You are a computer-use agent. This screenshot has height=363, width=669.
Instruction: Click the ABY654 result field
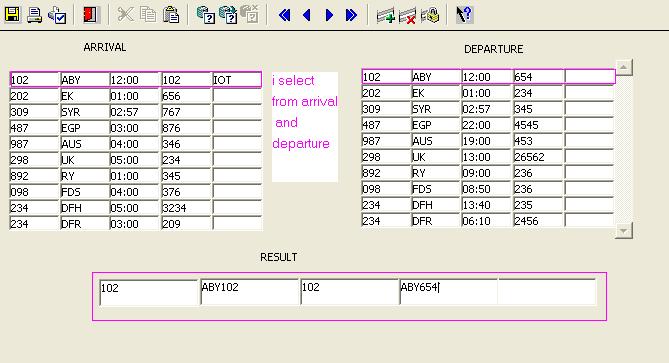pyautogui.click(x=448, y=292)
